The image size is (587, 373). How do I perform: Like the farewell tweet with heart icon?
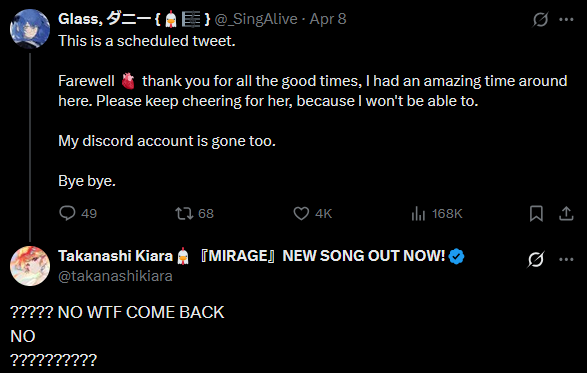[301, 213]
